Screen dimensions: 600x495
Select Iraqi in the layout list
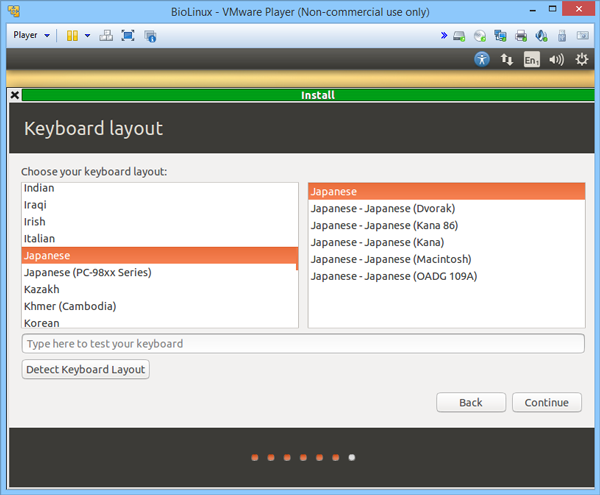coord(160,205)
